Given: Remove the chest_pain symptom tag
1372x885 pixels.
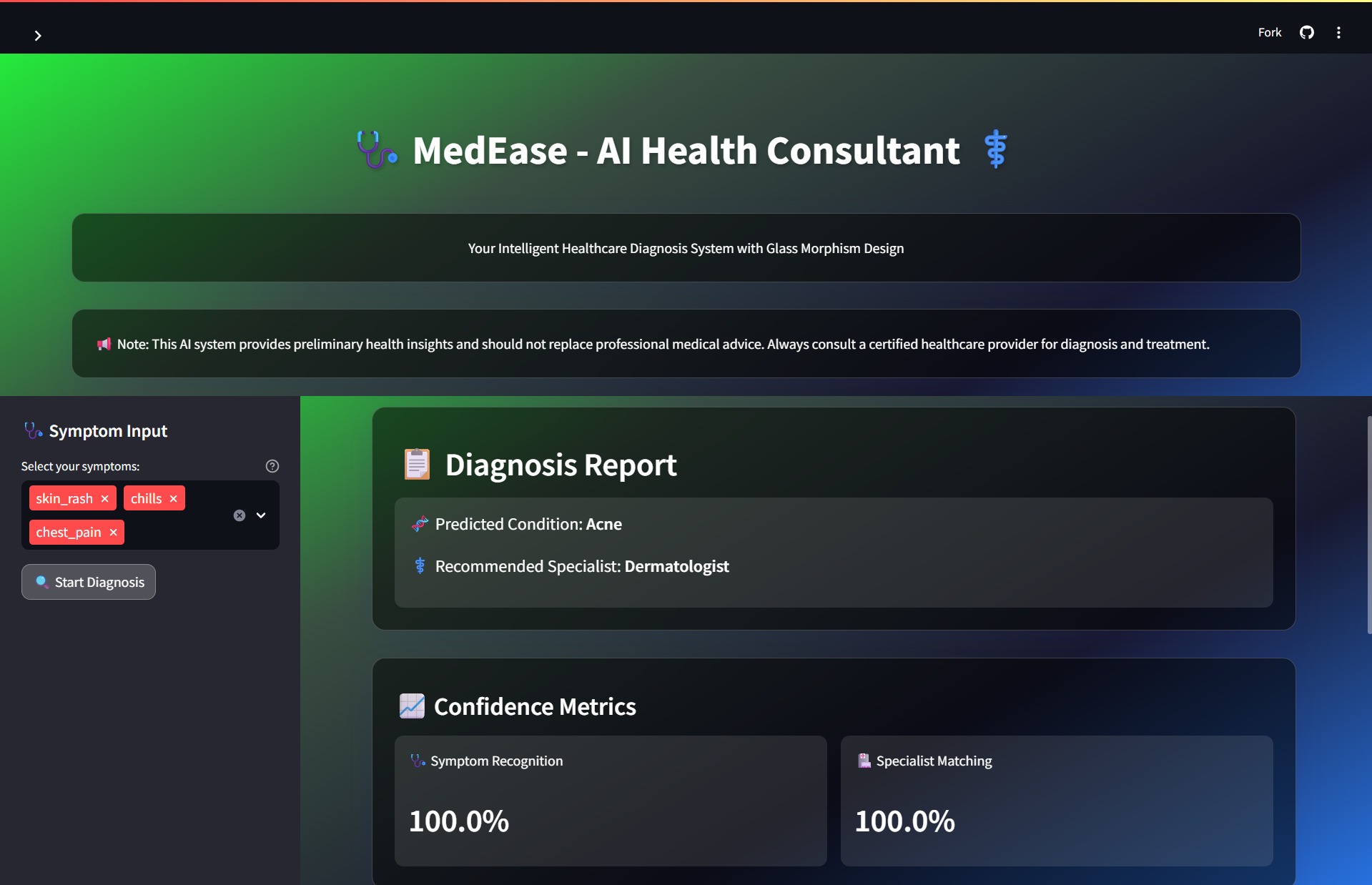Looking at the screenshot, I should point(113,532).
